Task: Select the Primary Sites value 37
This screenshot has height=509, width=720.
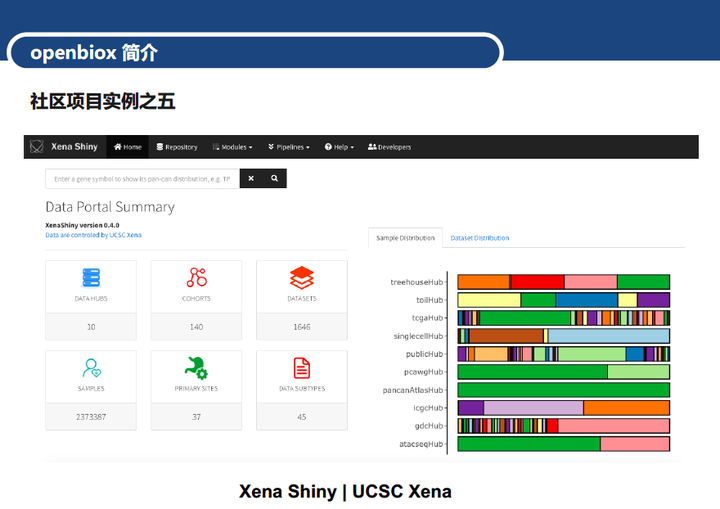Action: [x=197, y=417]
